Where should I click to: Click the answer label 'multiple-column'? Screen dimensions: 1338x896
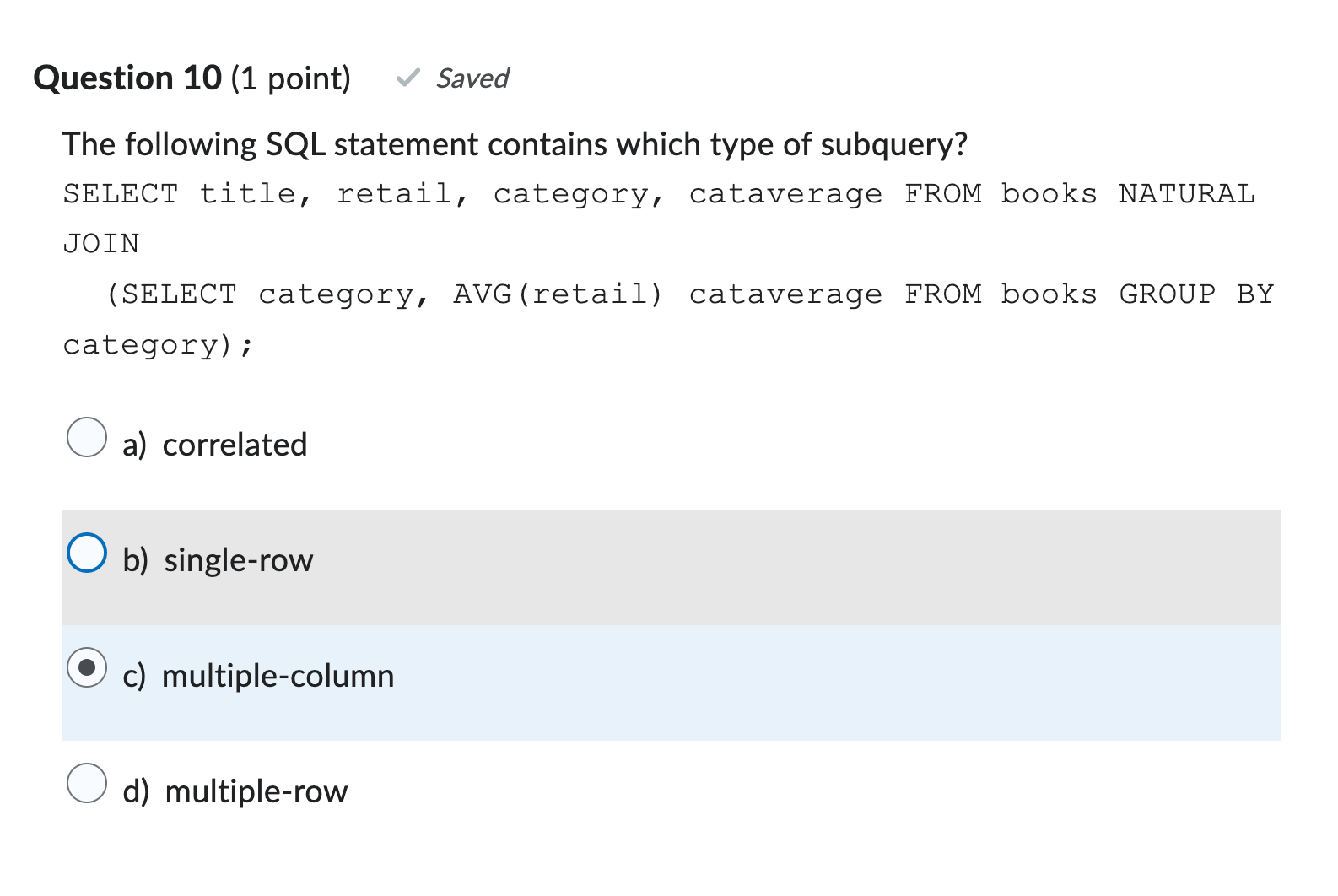(x=278, y=675)
